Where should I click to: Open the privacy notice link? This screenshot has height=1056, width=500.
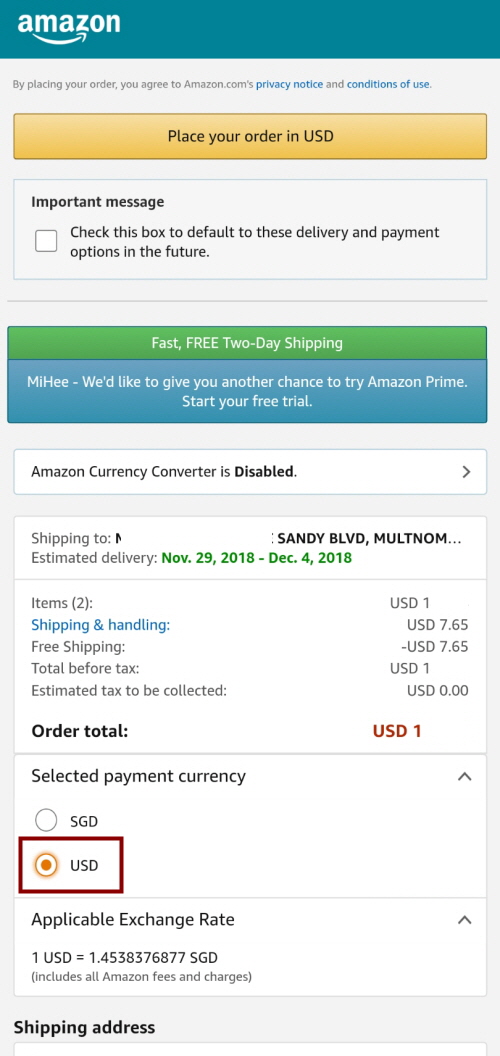[289, 84]
